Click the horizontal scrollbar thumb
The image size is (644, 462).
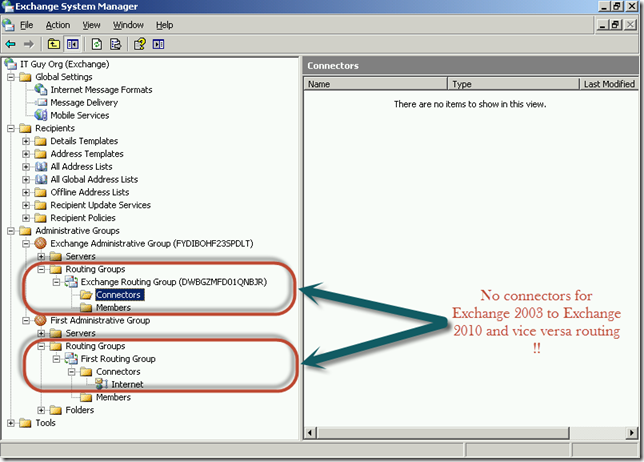click(x=443, y=432)
